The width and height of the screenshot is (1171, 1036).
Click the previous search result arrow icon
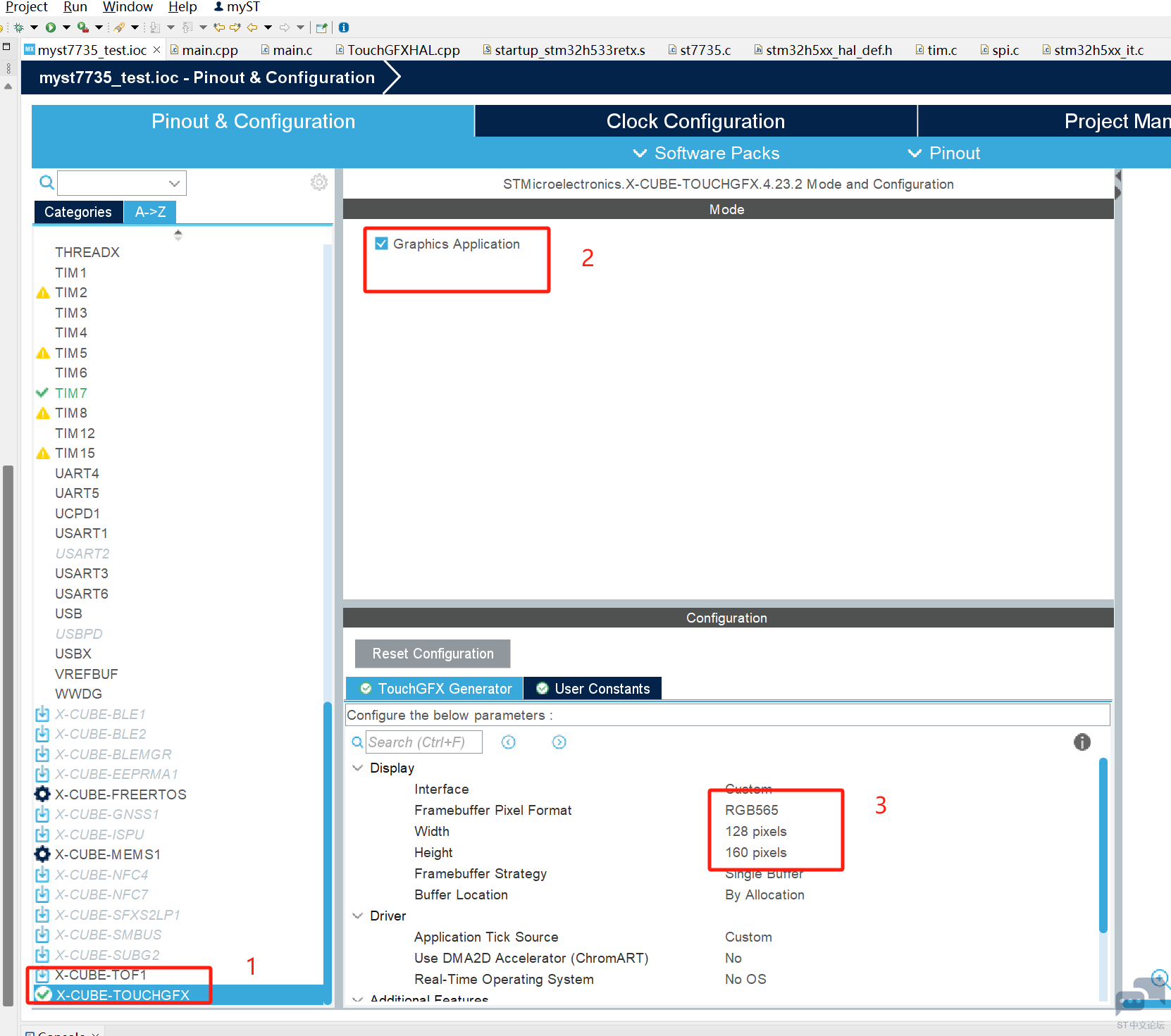point(509,742)
